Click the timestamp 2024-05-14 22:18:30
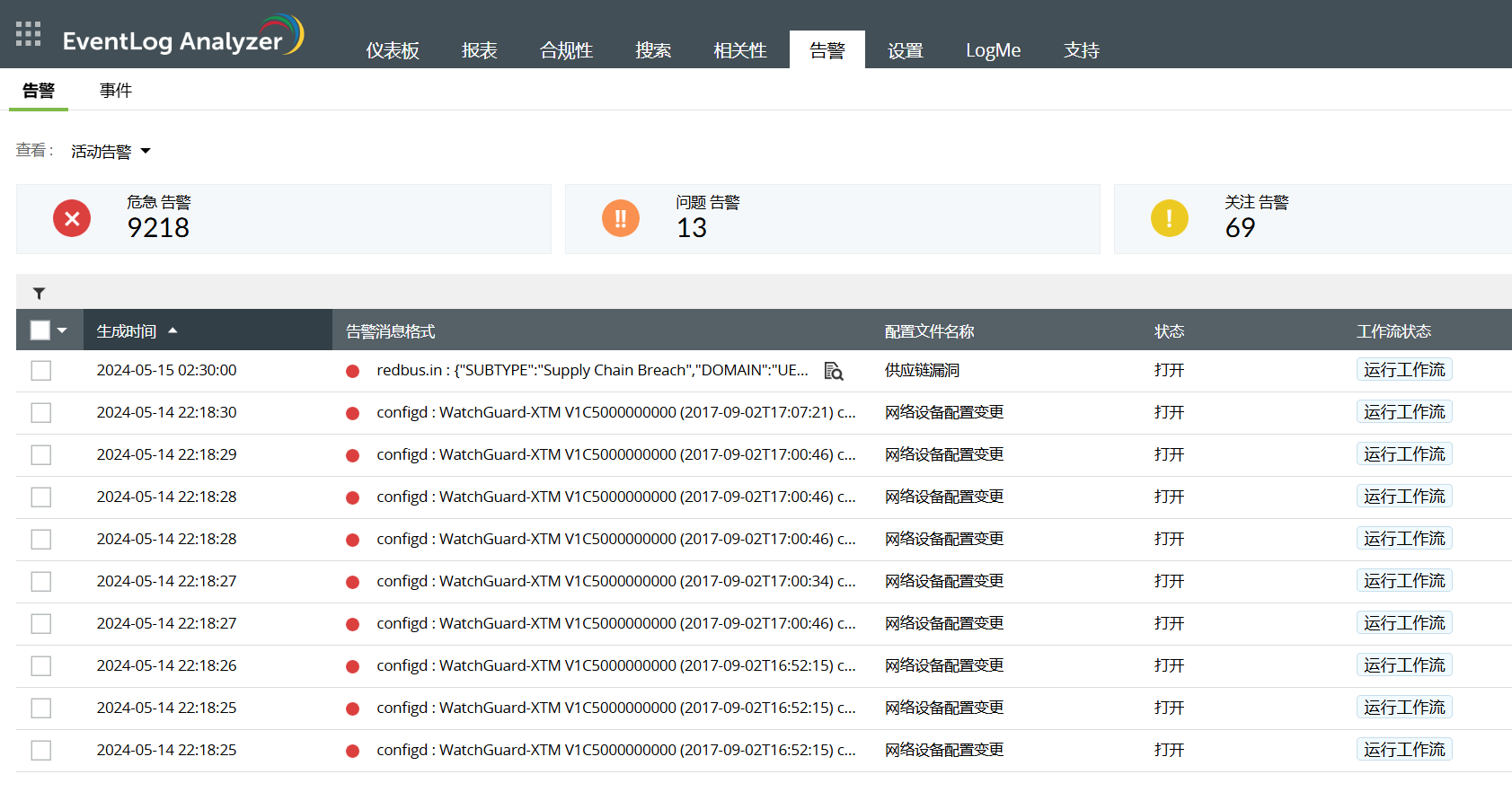This screenshot has height=792, width=1512. pyautogui.click(x=167, y=412)
